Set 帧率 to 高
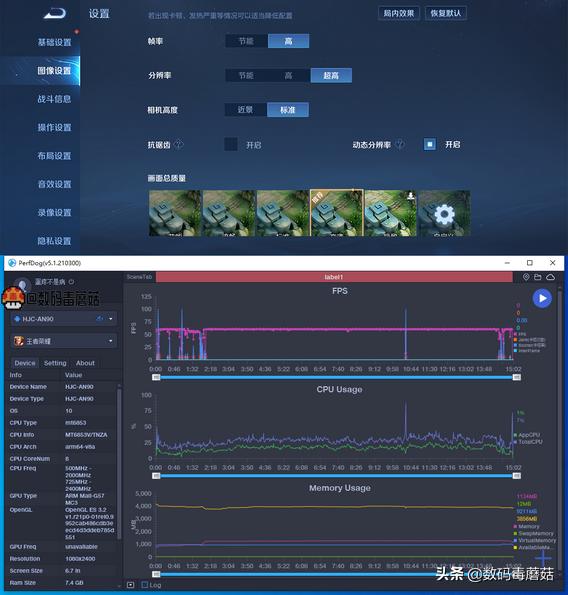Image resolution: width=568 pixels, height=595 pixels. 288,41
